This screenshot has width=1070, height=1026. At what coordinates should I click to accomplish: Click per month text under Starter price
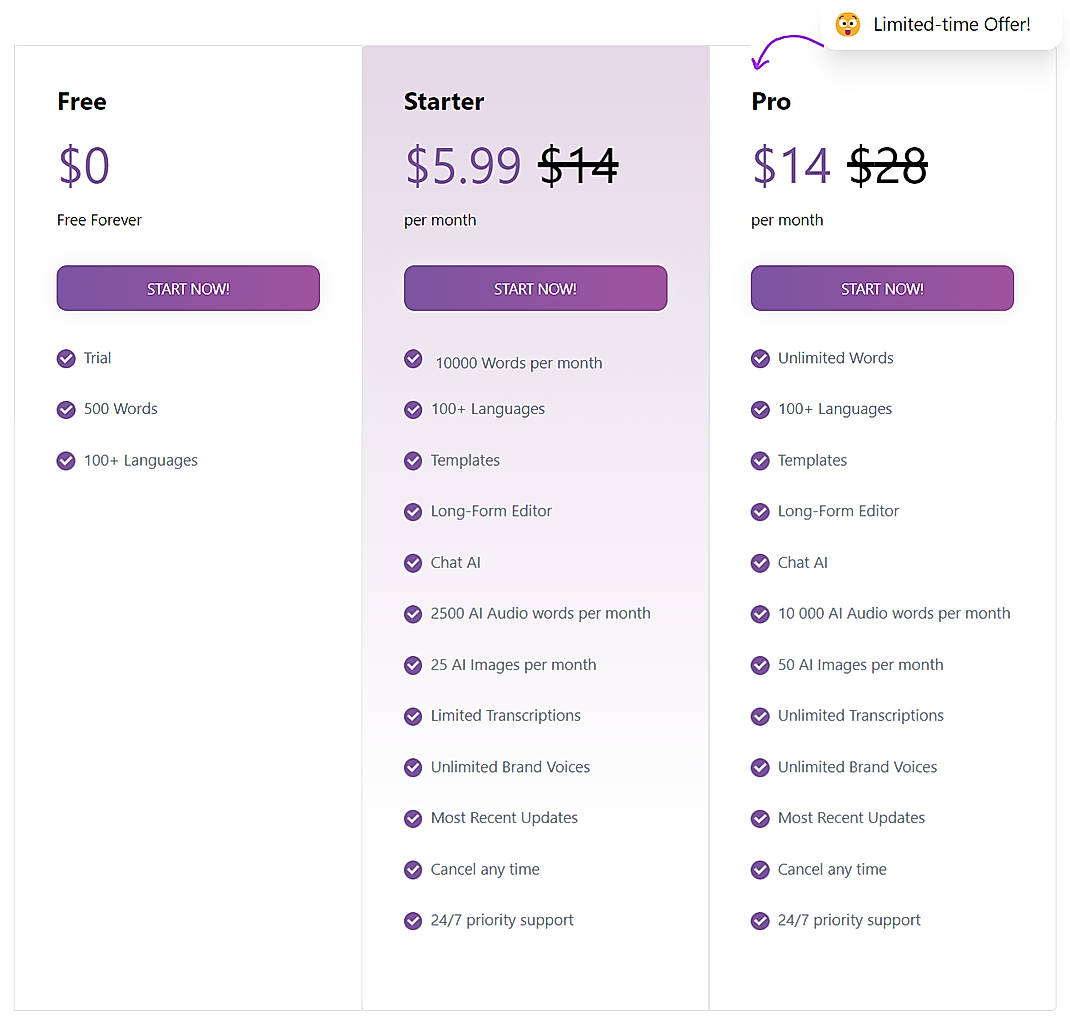440,220
